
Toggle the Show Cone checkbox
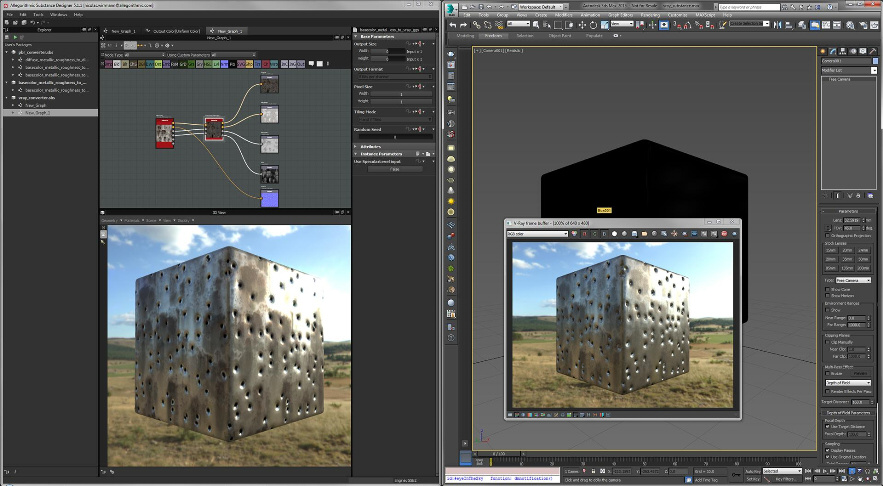click(x=827, y=289)
